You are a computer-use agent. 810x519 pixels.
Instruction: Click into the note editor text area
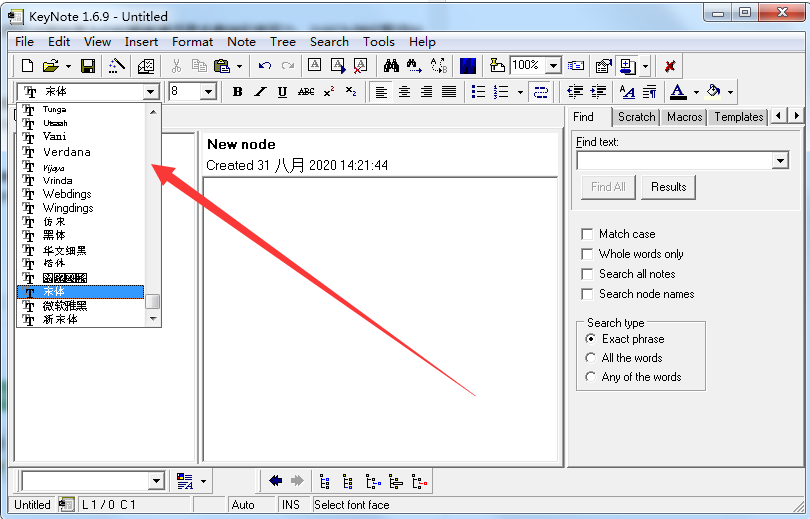380,319
